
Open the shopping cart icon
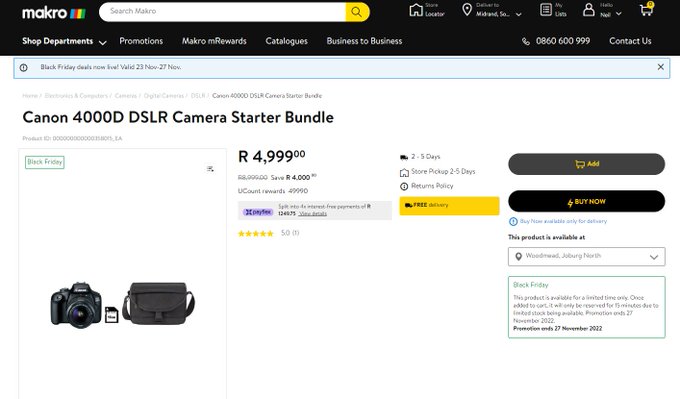646,10
